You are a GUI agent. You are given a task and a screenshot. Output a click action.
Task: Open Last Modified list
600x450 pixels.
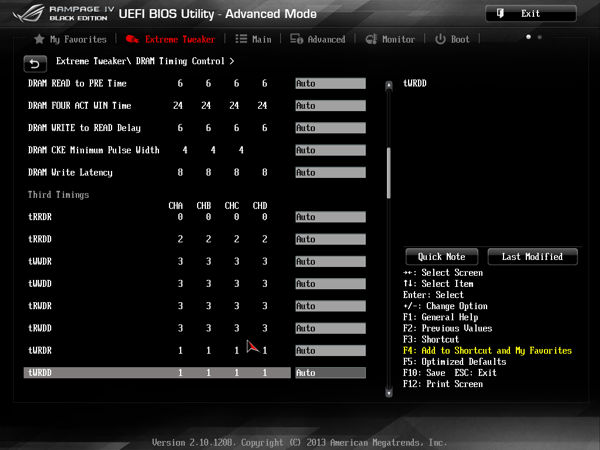coord(532,257)
